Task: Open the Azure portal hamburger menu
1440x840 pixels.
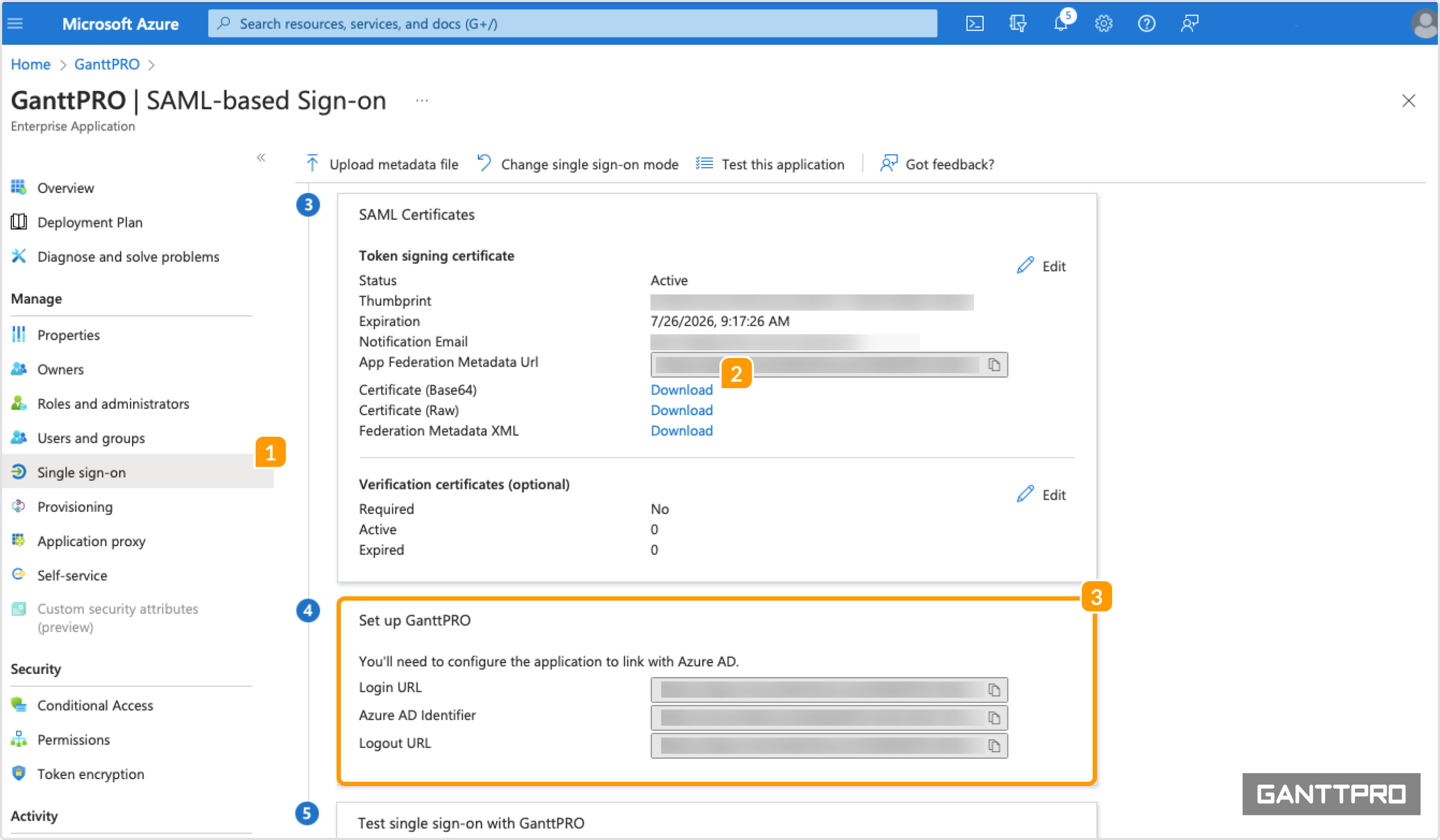Action: coord(16,23)
